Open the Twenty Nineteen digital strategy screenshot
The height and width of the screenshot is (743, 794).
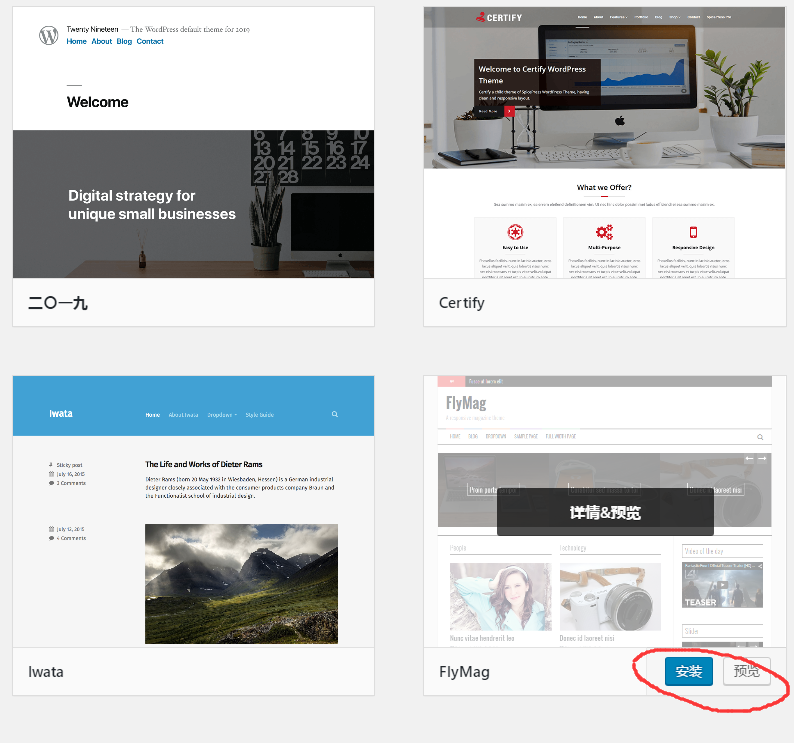point(193,205)
